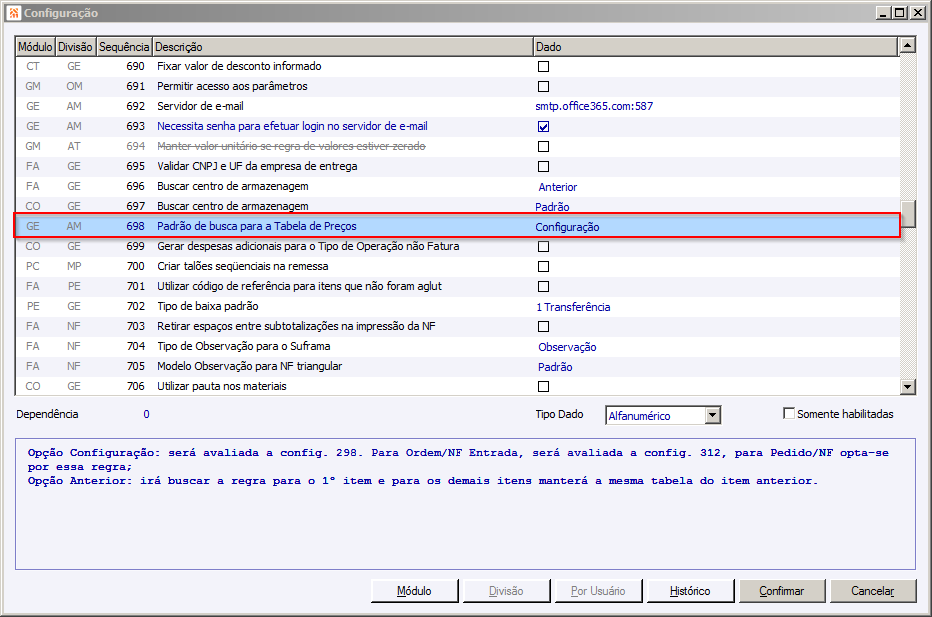
Task: Click the Dado column header
Action: (x=715, y=47)
